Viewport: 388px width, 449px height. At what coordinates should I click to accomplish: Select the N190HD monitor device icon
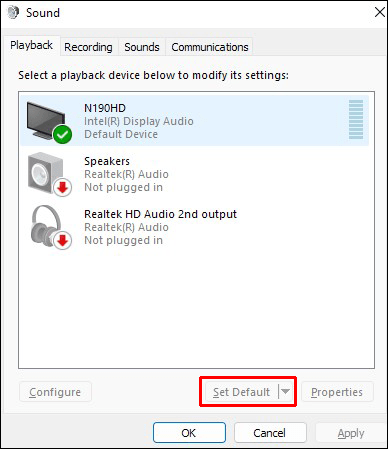coord(46,121)
